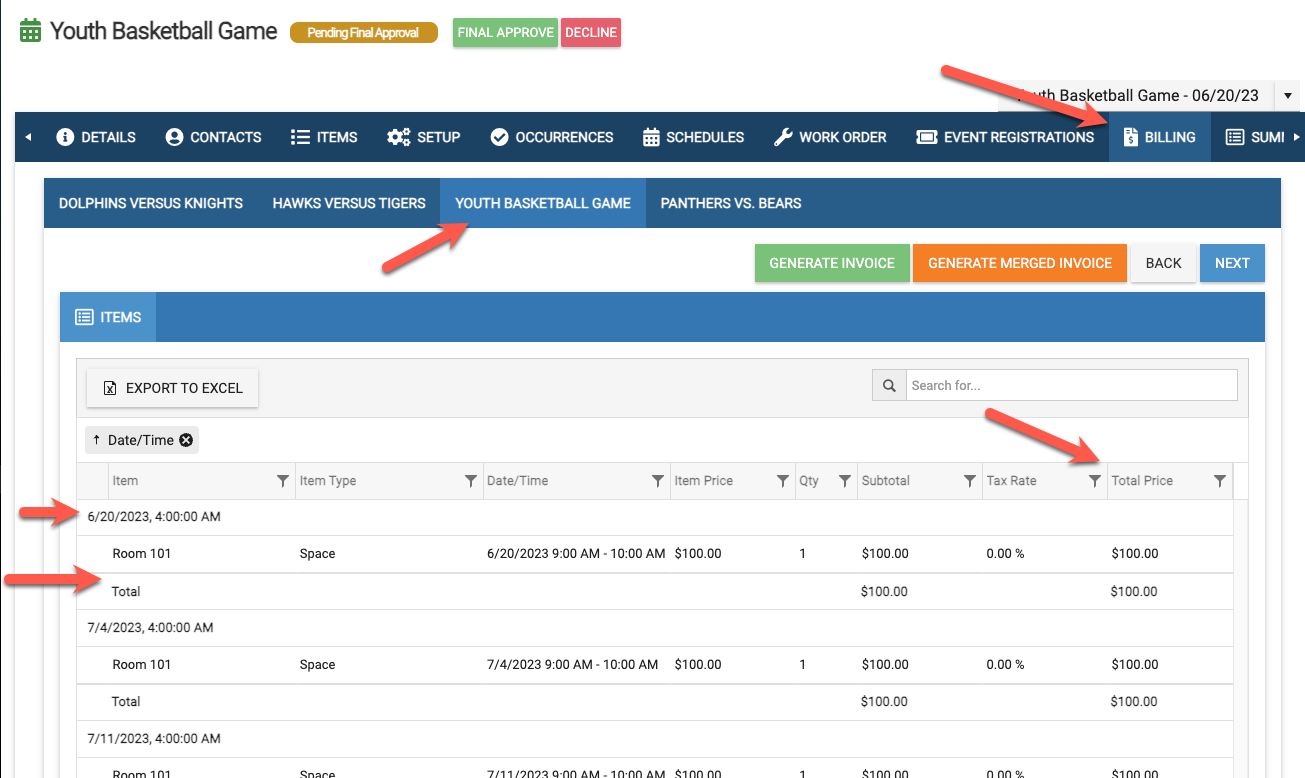Click into the Search for field
This screenshot has height=778, width=1305.
click(1071, 386)
